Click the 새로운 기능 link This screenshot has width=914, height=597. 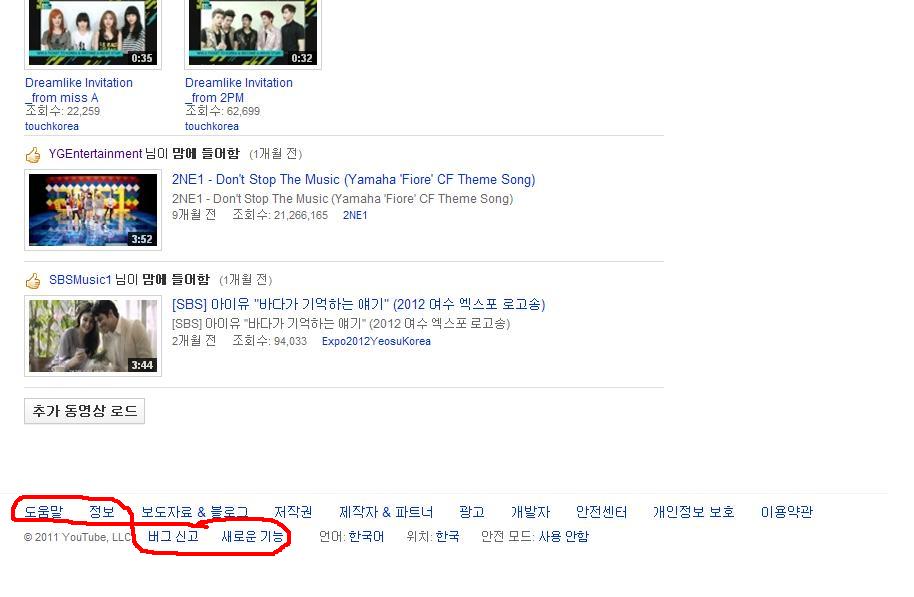252,536
